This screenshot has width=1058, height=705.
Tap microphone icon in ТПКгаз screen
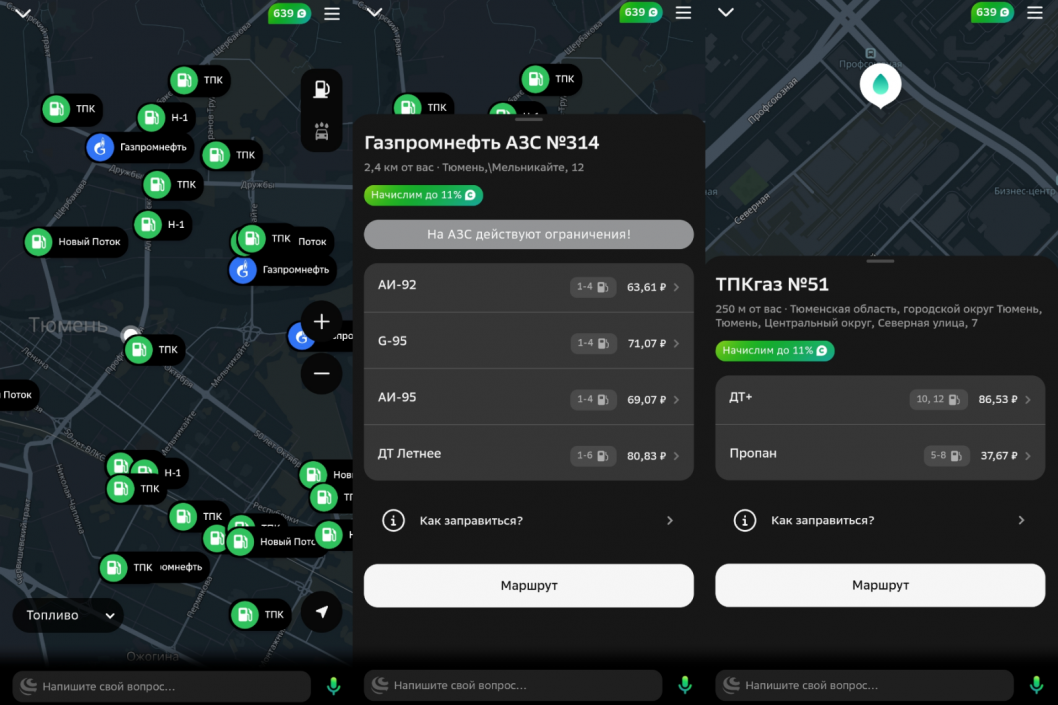click(x=1036, y=685)
